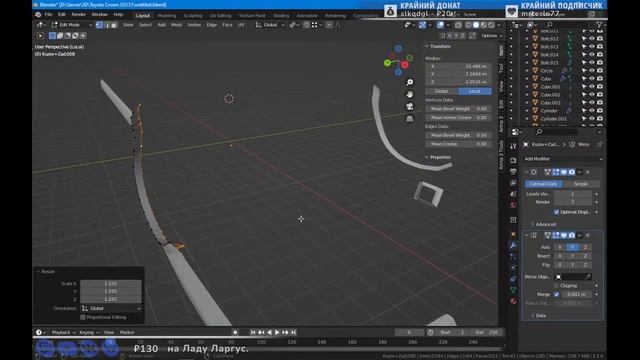Switch transform to Local button
The width and height of the screenshot is (640, 360).
(475, 91)
